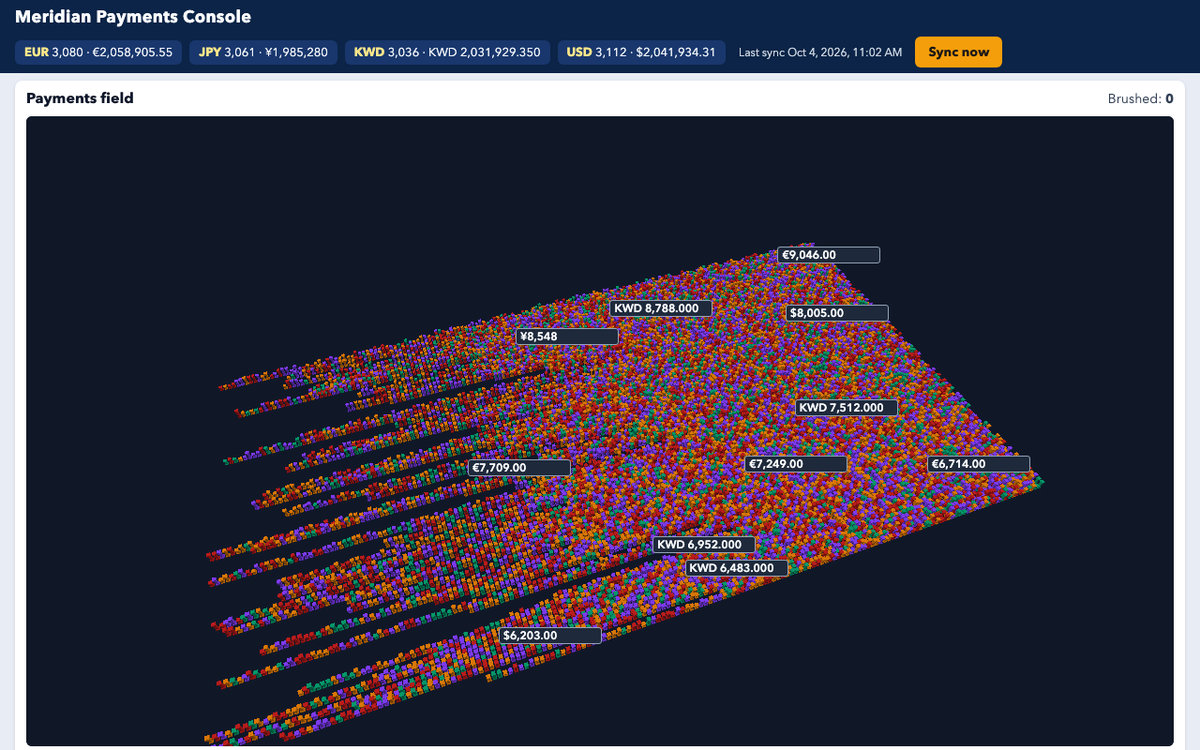
Task: Select the JPY currency summary chip
Action: [x=263, y=52]
